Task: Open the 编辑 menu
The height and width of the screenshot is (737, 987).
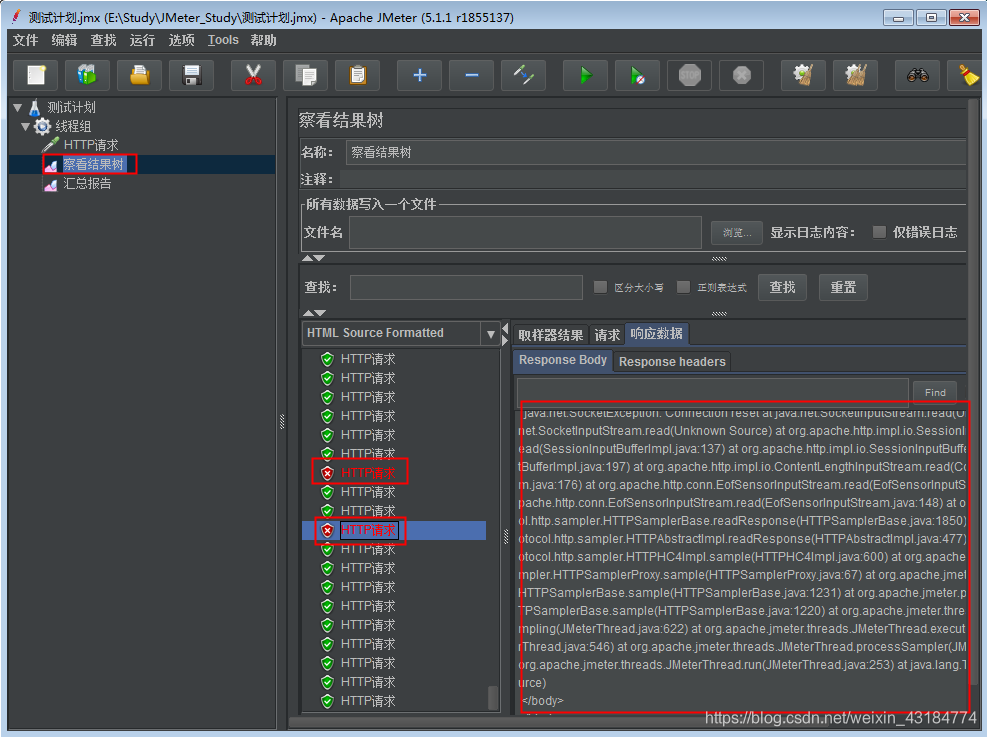Action: 64,40
